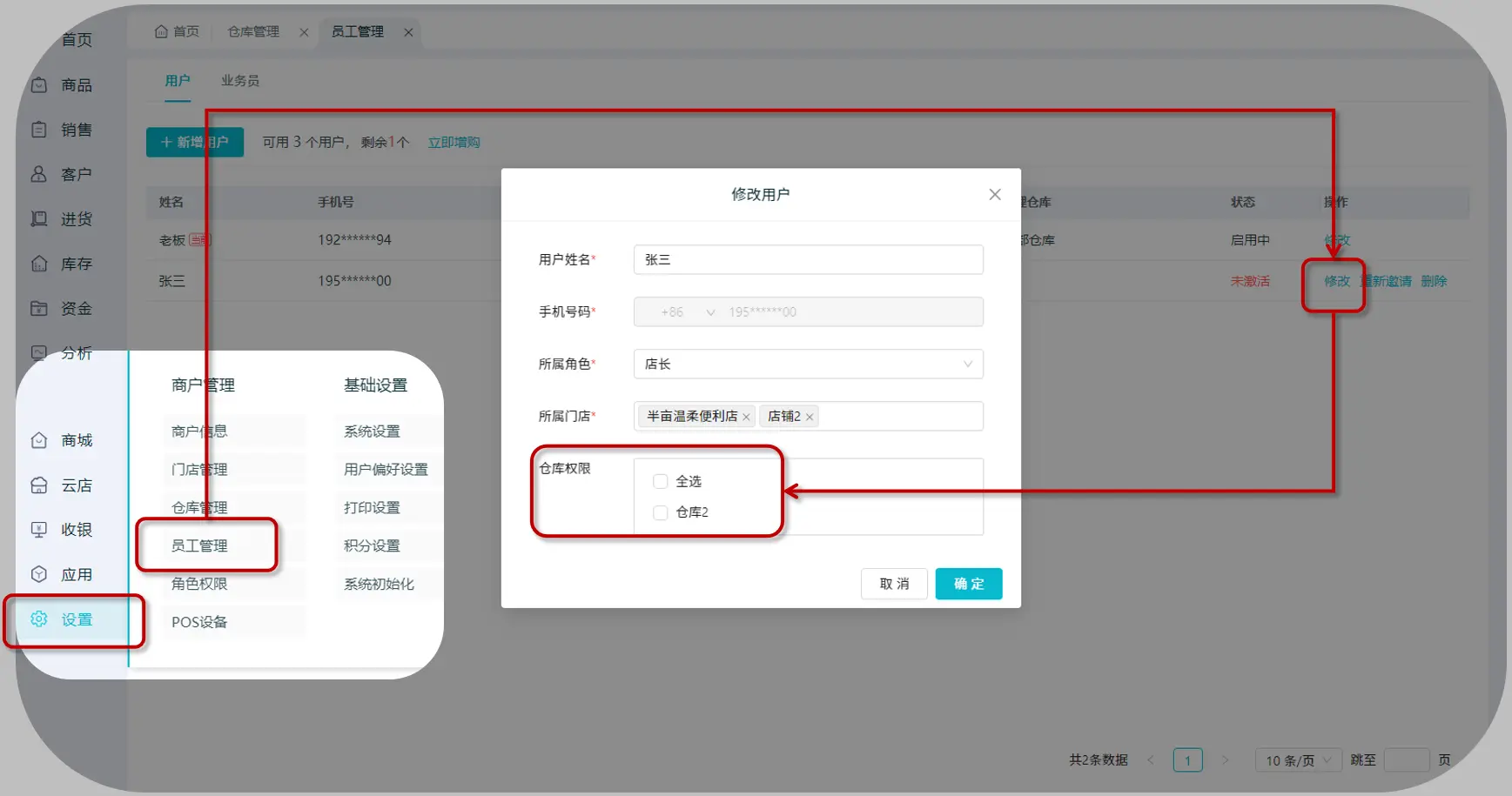Screen dimensions: 1512x796
Task: Select 门店管理 in settings menu
Action: click(199, 469)
